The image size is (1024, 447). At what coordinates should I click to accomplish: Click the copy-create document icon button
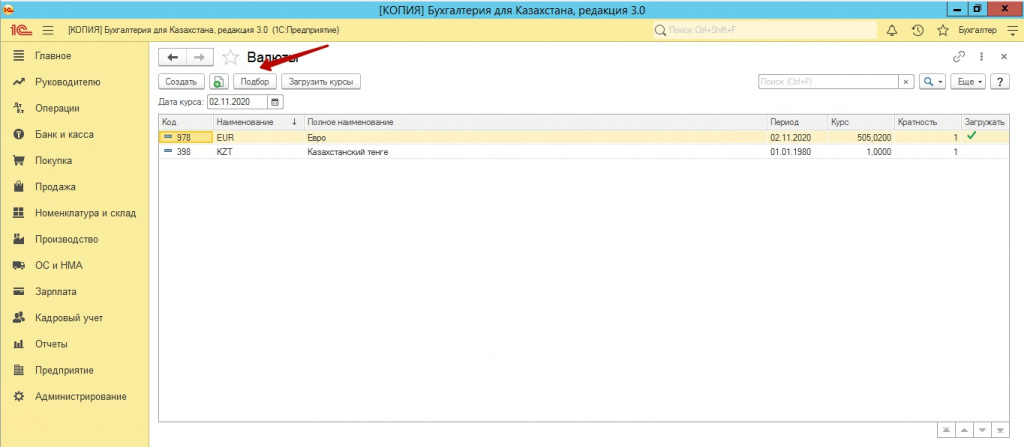pos(219,82)
